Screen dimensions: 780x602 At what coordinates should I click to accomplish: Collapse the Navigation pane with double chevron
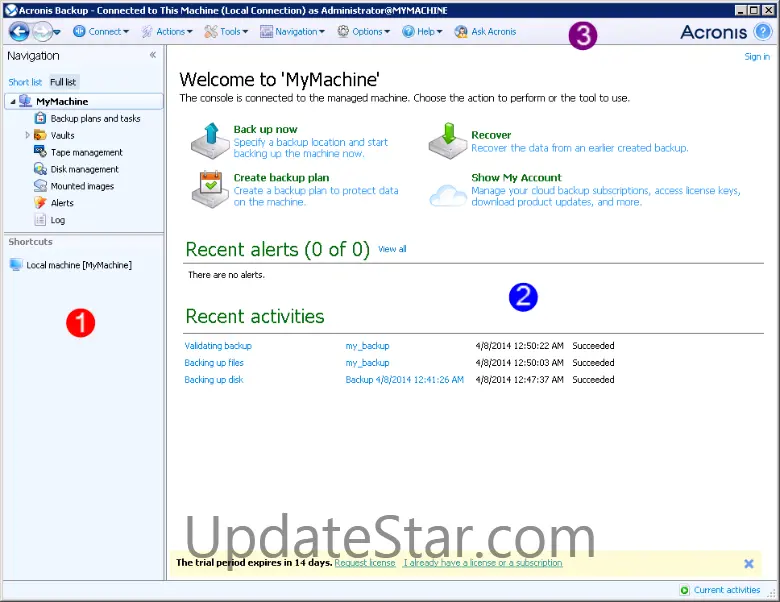[153, 55]
